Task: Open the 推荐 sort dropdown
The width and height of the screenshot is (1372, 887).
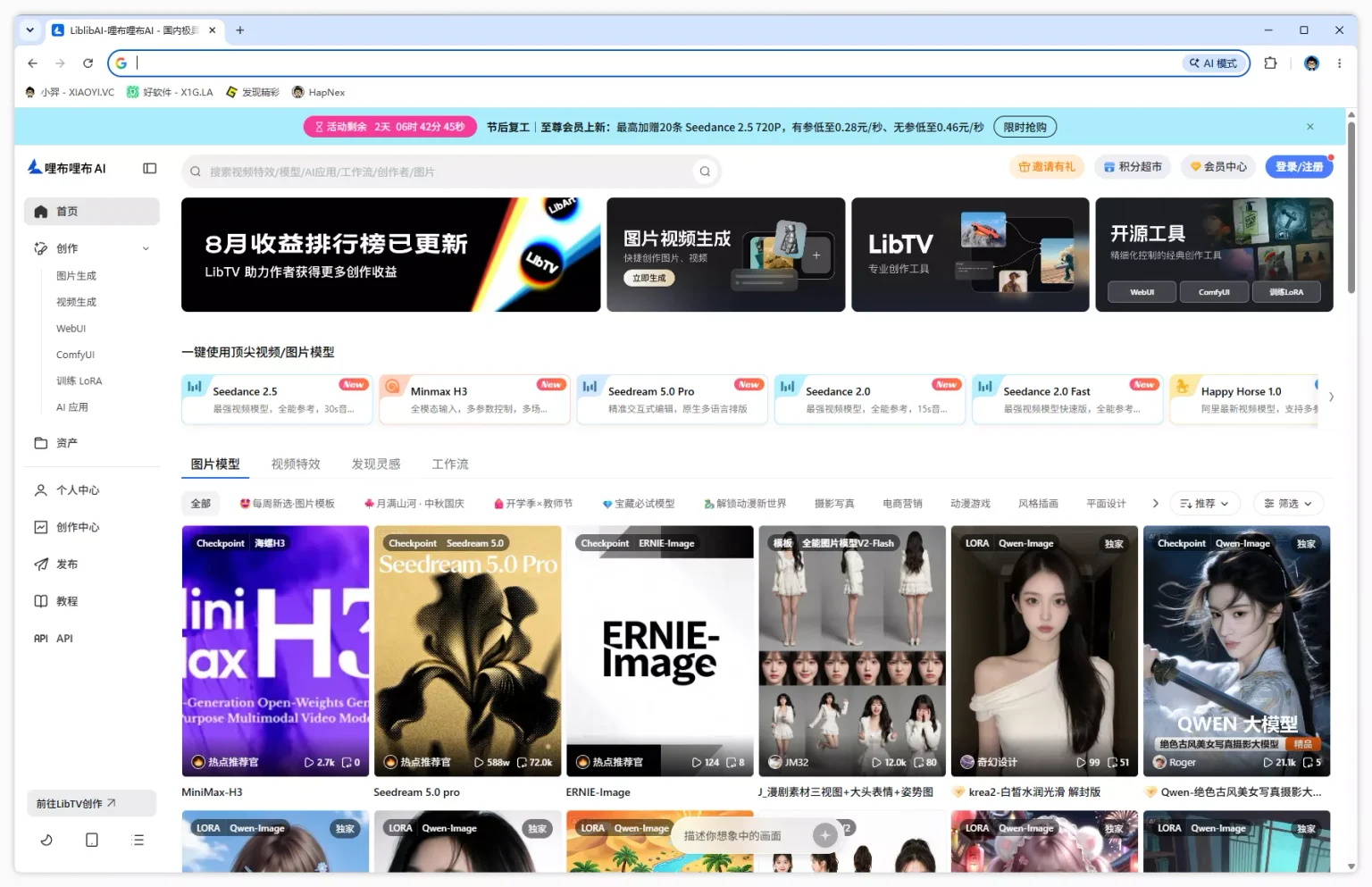Action: pos(1205,504)
